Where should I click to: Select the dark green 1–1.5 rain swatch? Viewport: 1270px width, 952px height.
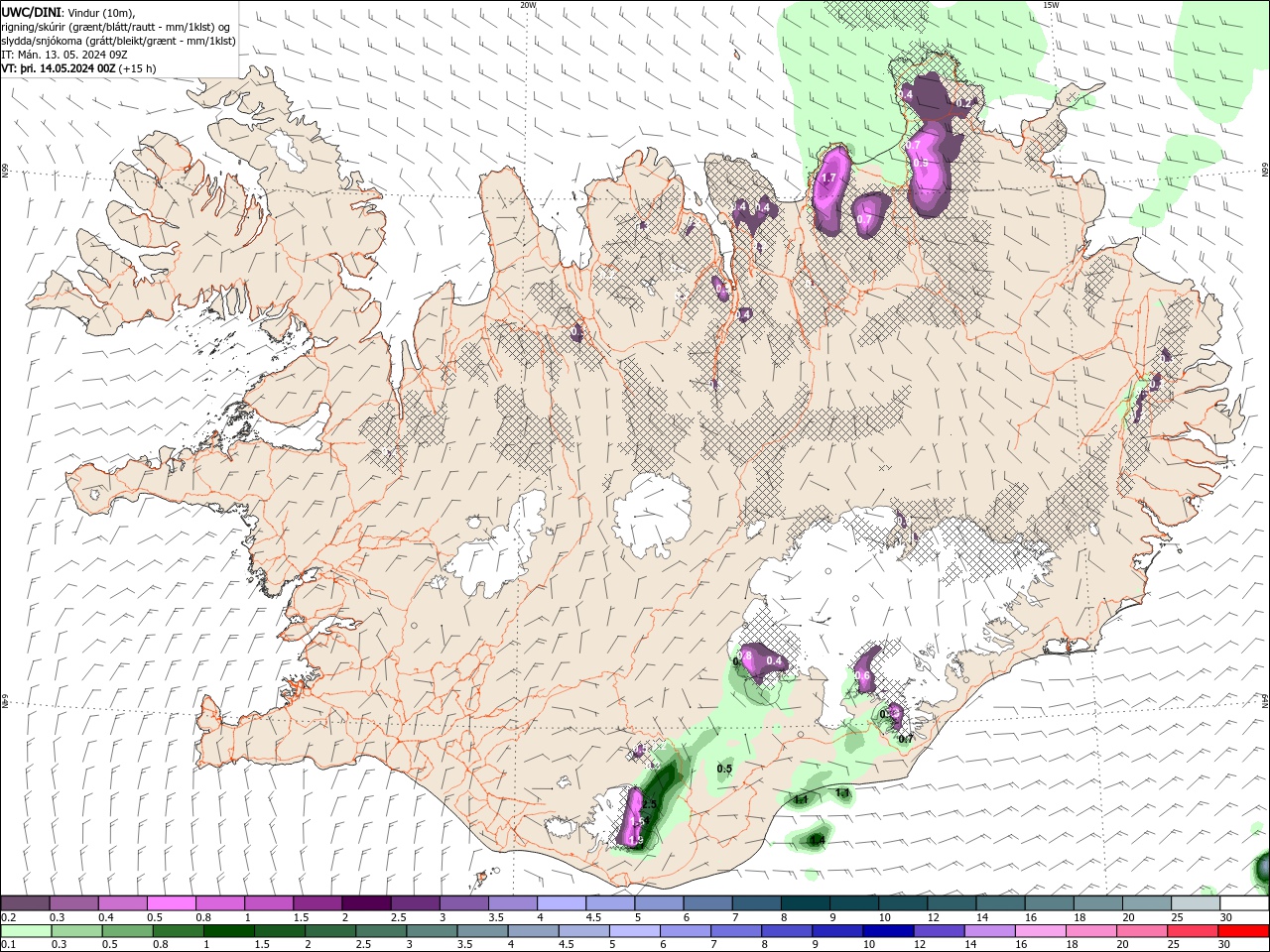[x=229, y=931]
